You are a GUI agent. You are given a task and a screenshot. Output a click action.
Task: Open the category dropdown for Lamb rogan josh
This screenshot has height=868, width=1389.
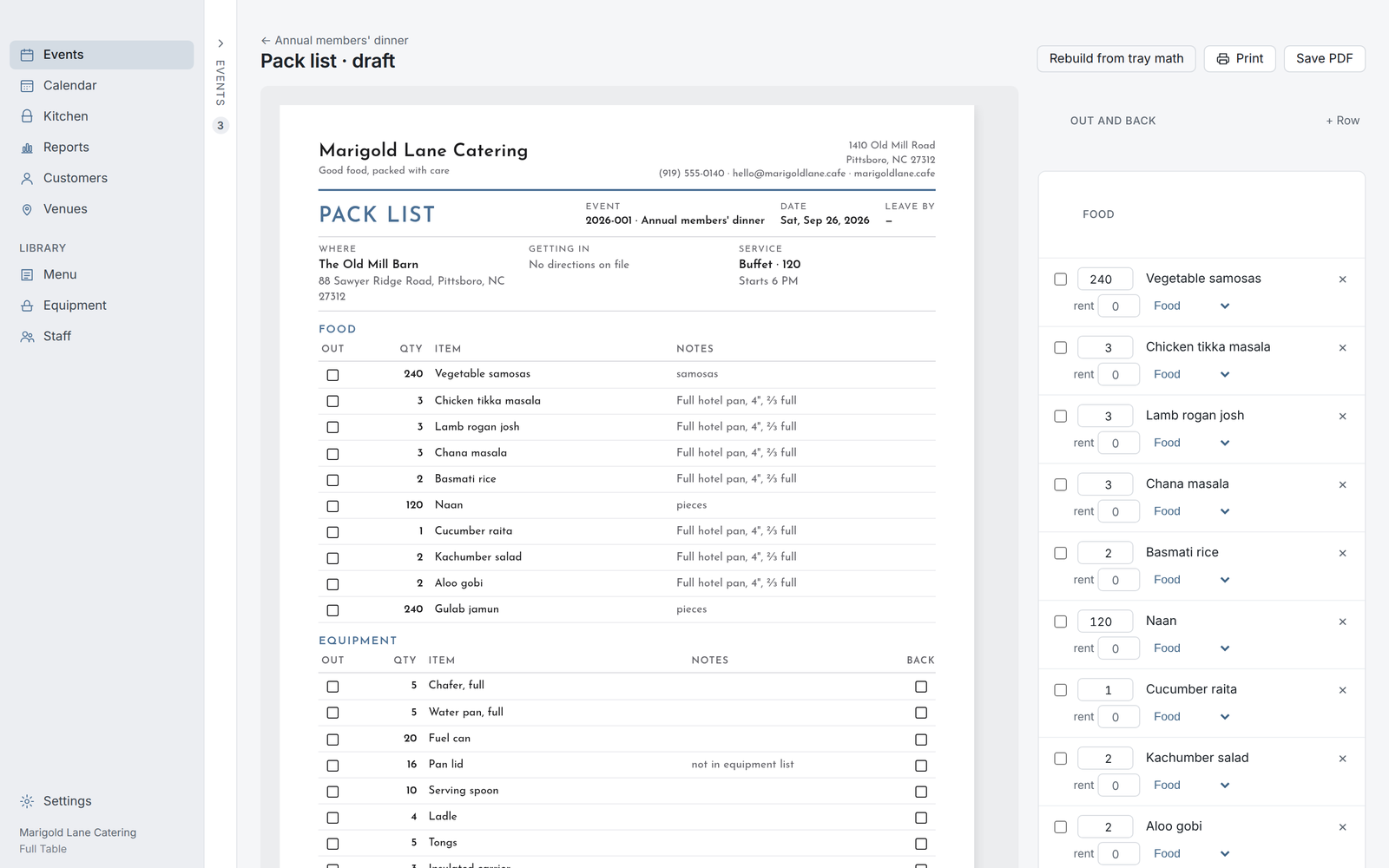(1191, 443)
